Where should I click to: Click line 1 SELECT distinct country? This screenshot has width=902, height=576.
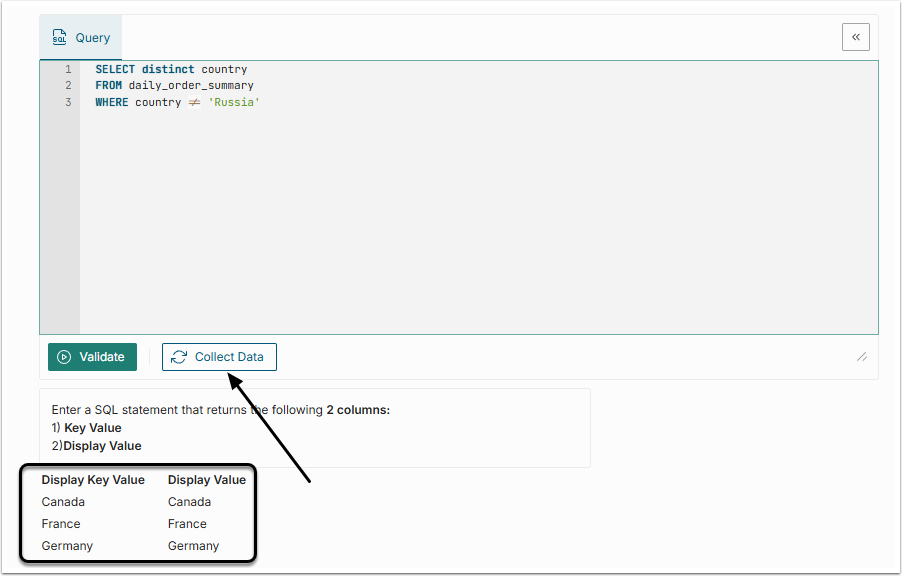coord(171,69)
